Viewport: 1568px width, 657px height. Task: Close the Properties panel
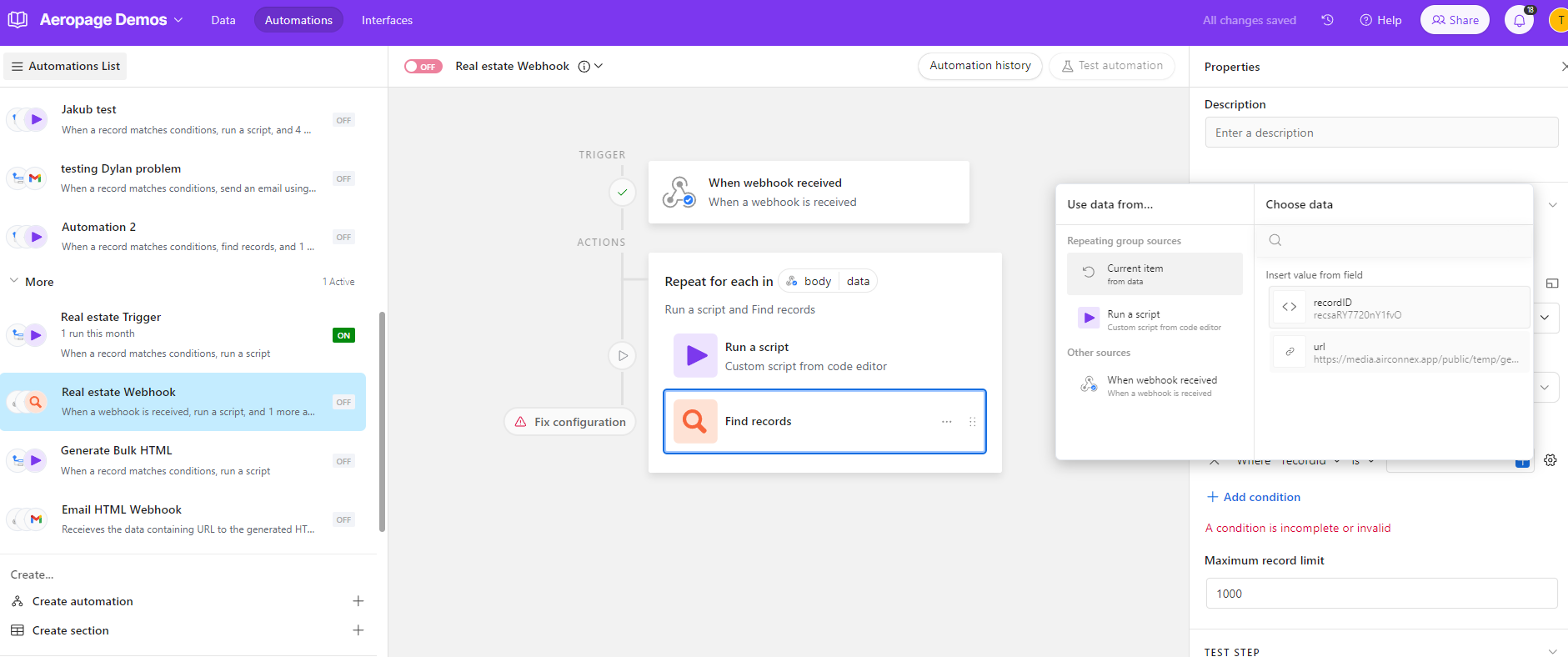[1564, 67]
